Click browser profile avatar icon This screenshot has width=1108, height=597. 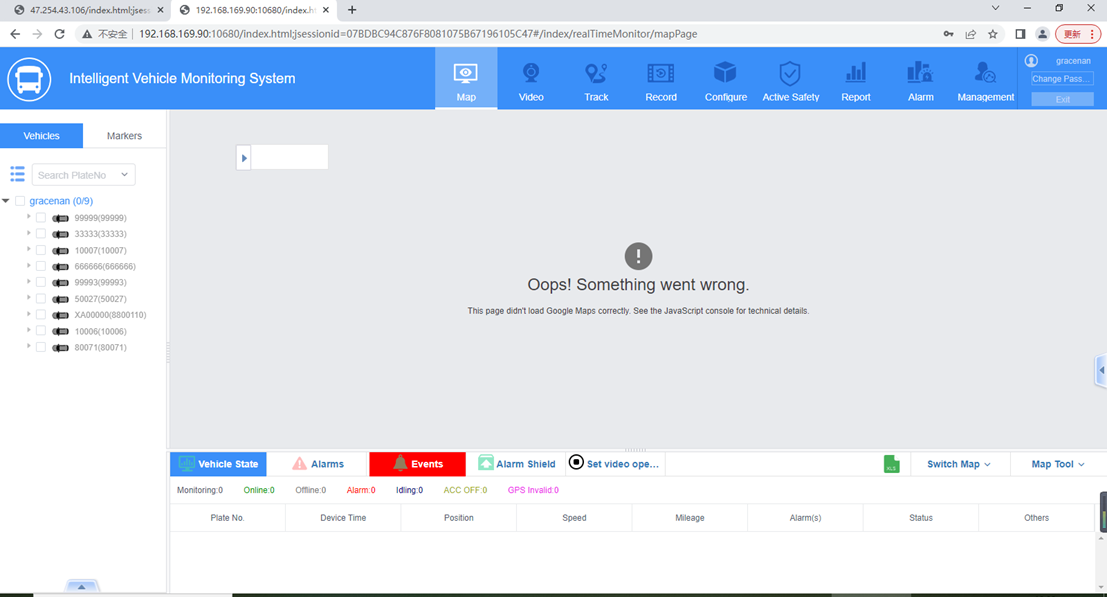[x=1042, y=34]
